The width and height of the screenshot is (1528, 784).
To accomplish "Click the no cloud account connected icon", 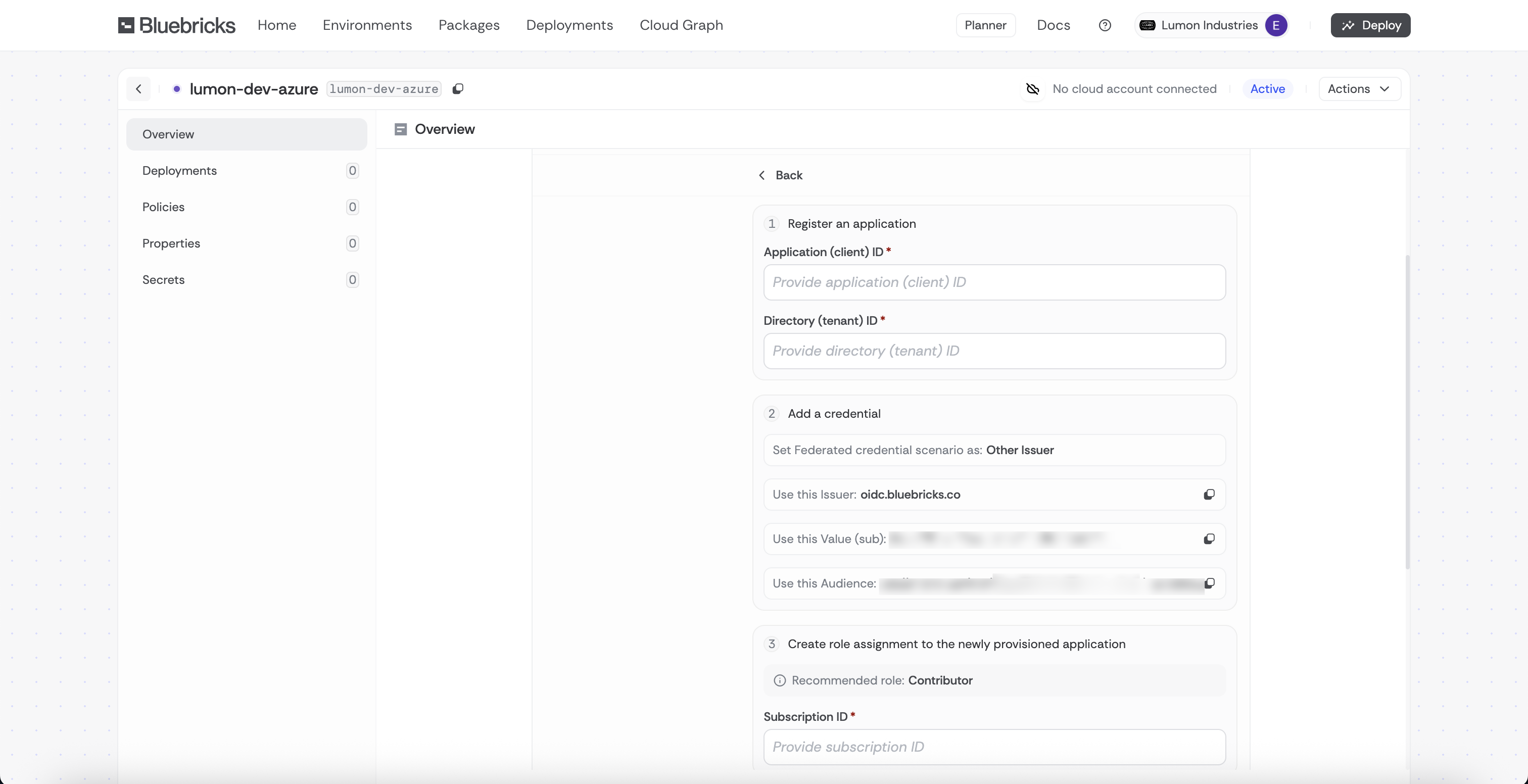I will tap(1033, 89).
